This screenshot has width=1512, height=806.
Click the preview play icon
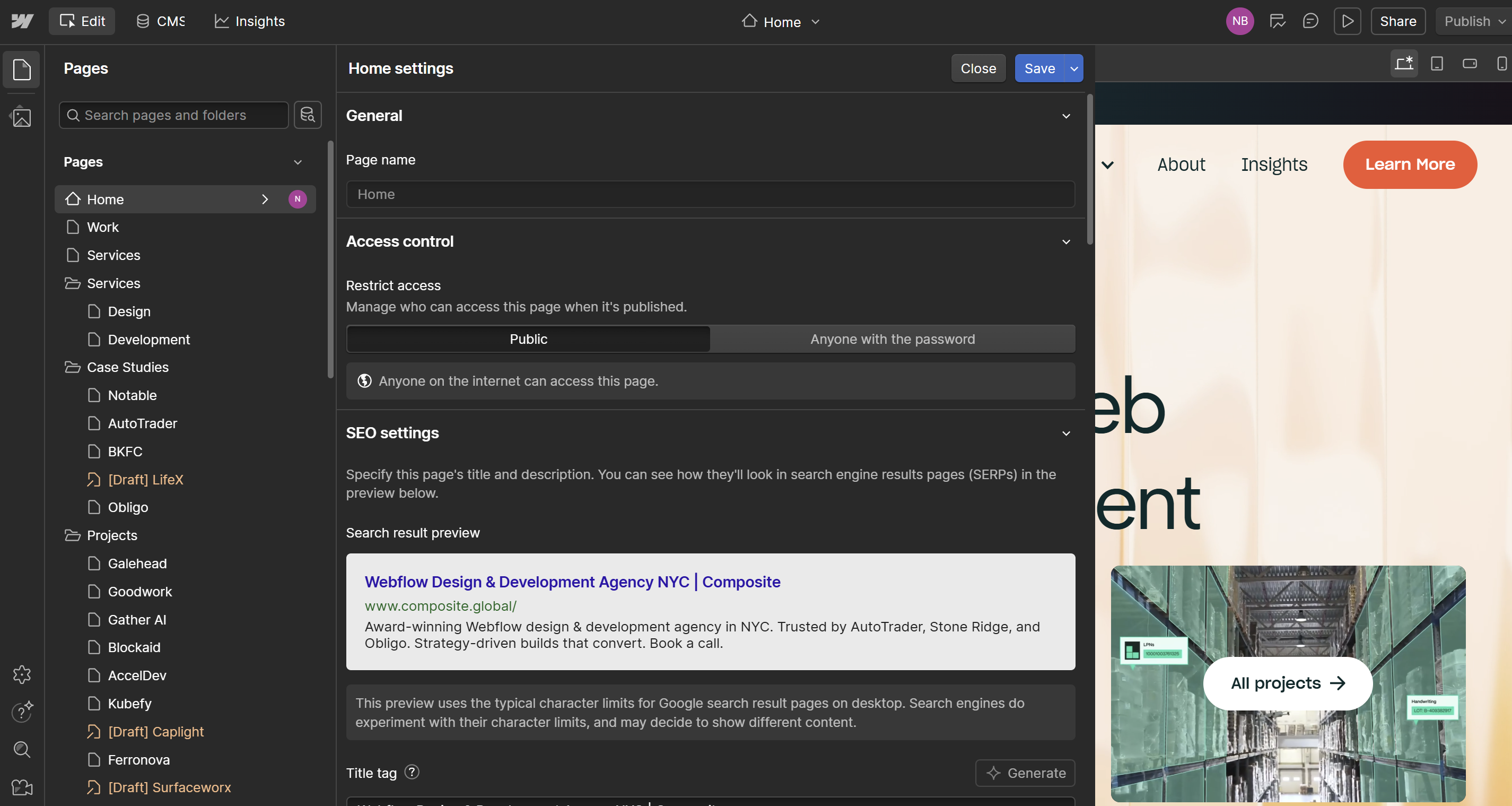(x=1347, y=21)
